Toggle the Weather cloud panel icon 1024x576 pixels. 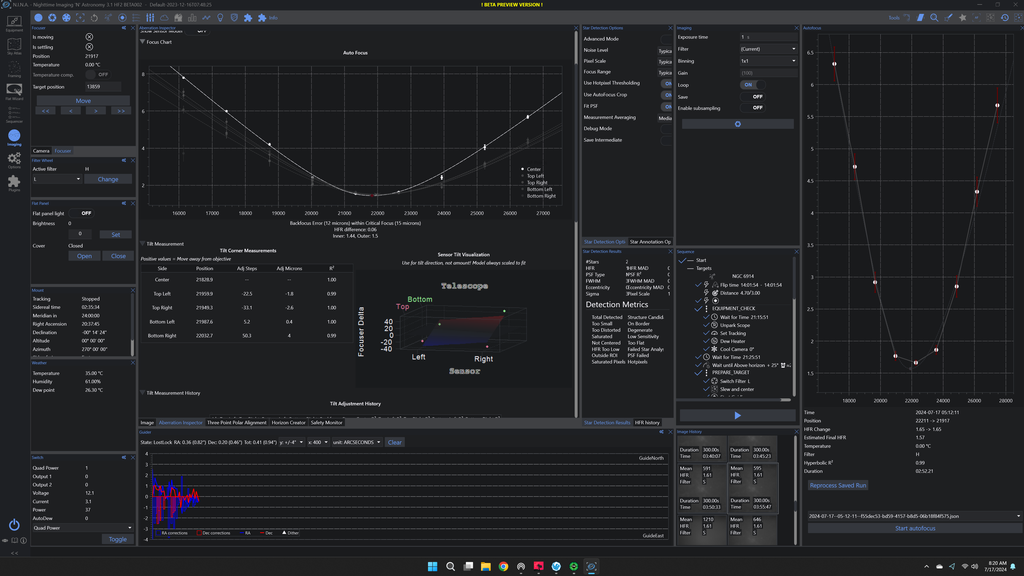[164, 18]
